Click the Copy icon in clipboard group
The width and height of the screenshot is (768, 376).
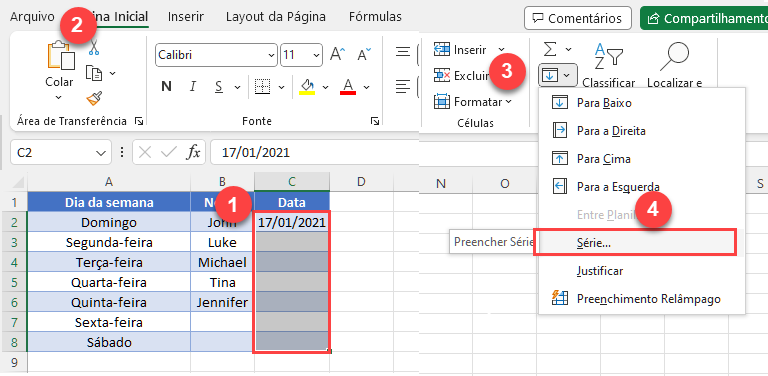pos(95,73)
